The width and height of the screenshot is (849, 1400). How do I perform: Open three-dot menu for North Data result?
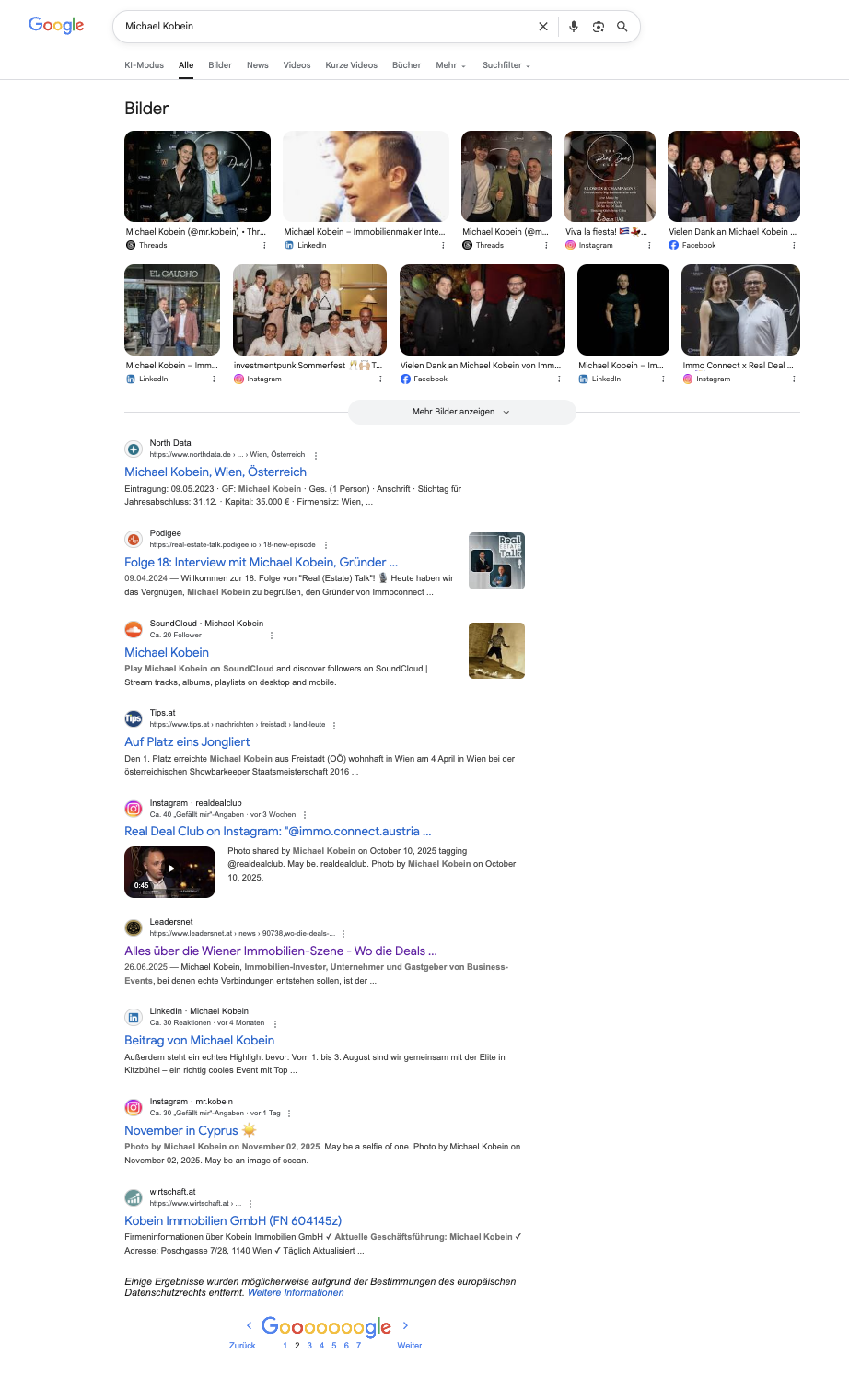(x=316, y=455)
